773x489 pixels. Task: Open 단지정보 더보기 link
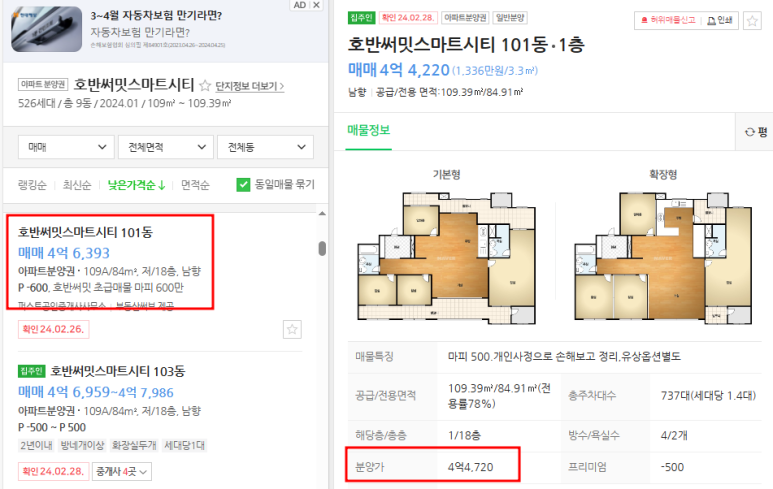tap(249, 86)
